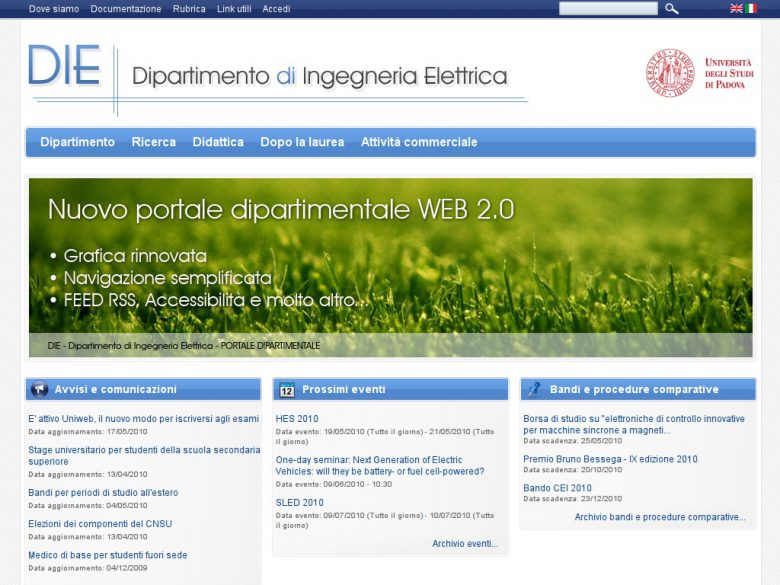This screenshot has height=585, width=780.
Task: Click Accedi to log in
Action: [276, 9]
